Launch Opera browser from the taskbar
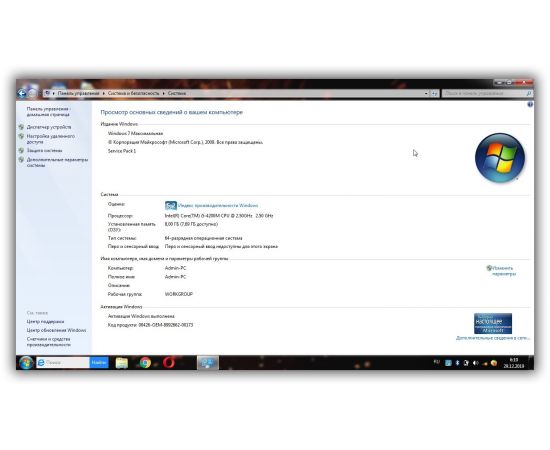The width and height of the screenshot is (550, 450). pyautogui.click(x=169, y=363)
